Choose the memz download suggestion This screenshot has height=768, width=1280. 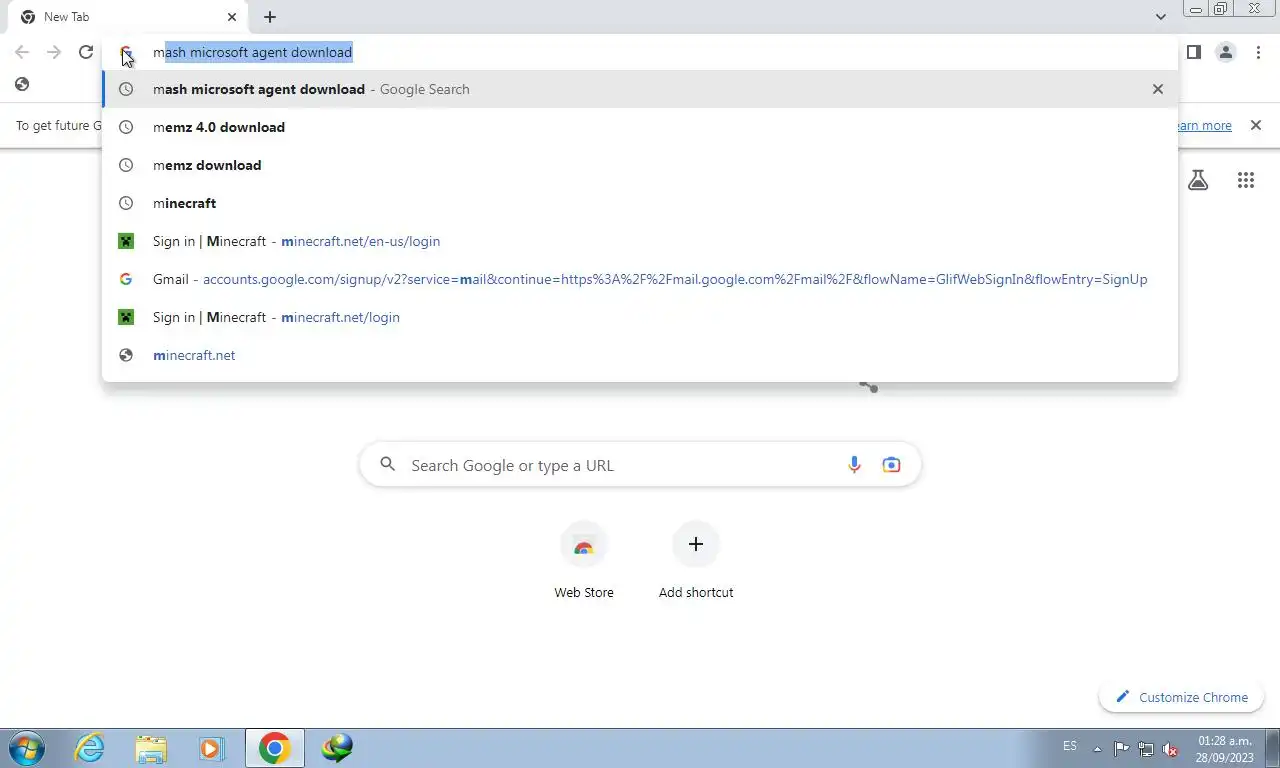coord(640,165)
